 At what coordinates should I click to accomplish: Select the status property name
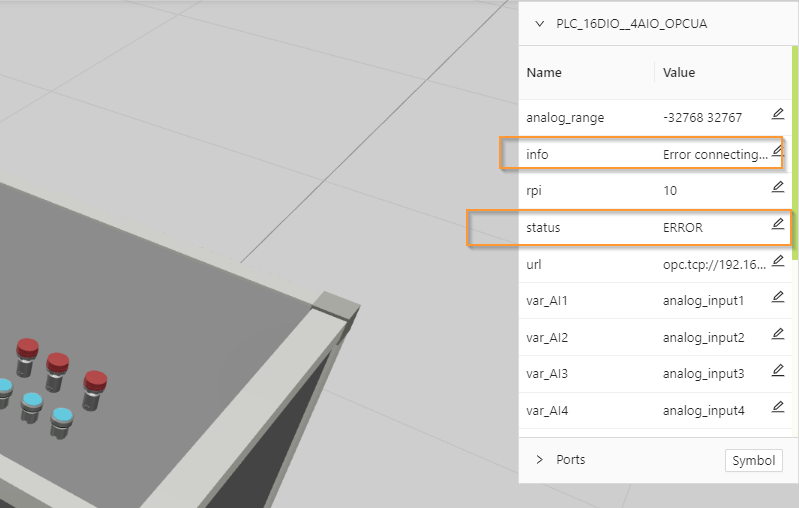click(x=543, y=228)
